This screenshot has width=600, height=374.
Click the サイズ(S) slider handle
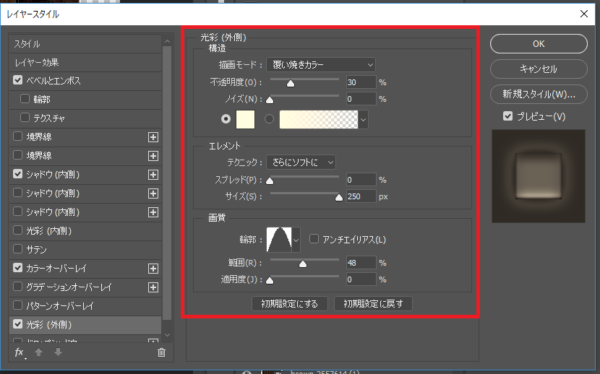click(x=339, y=198)
